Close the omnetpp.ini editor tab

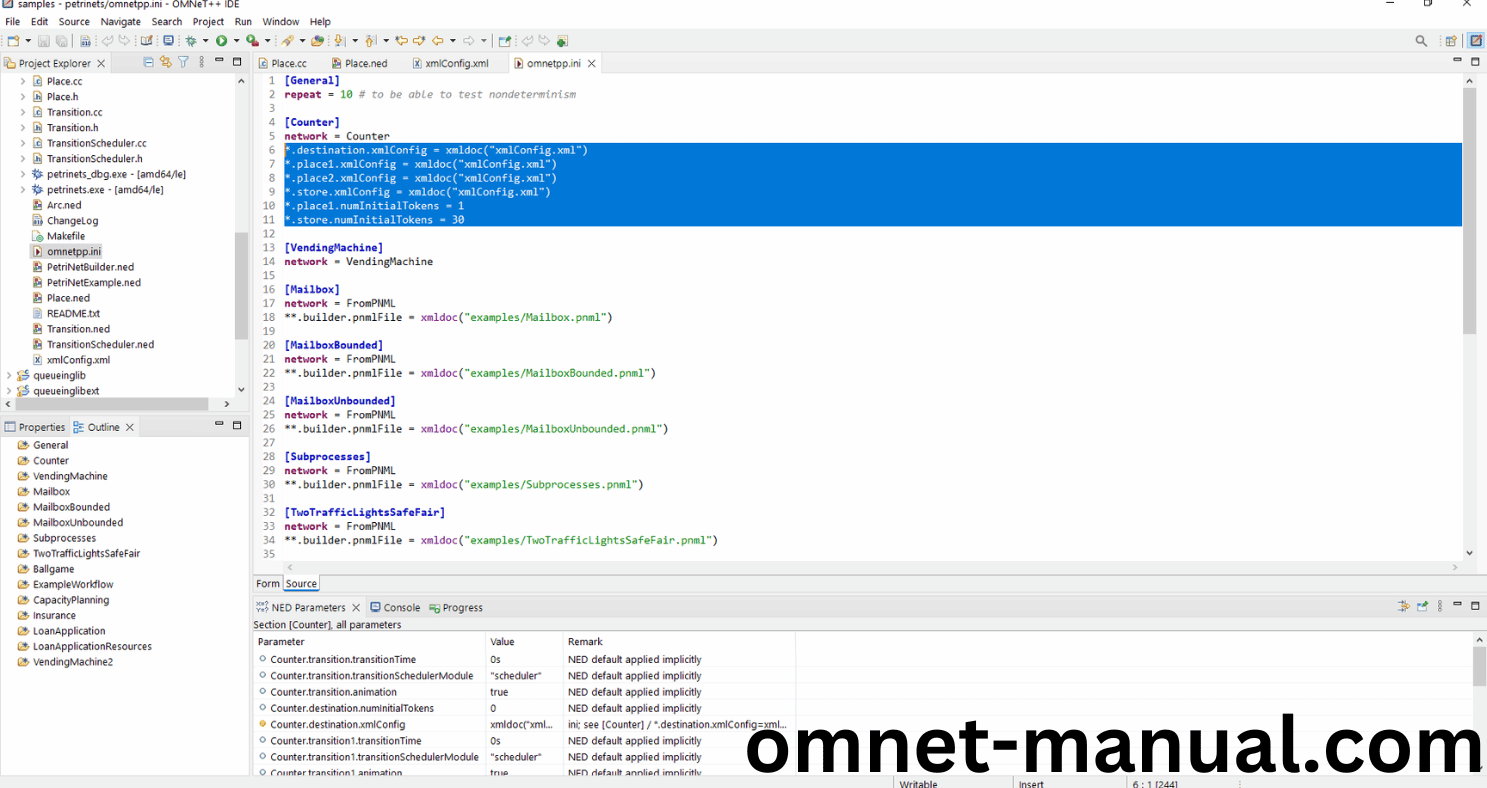[x=592, y=63]
